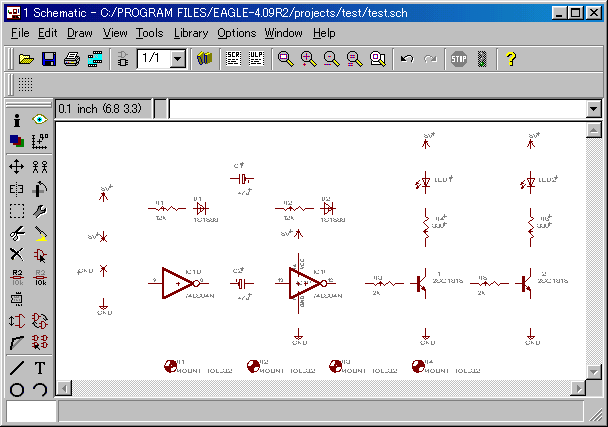608x427 pixels.
Task: Click the traffic light Go icon
Action: click(x=482, y=59)
